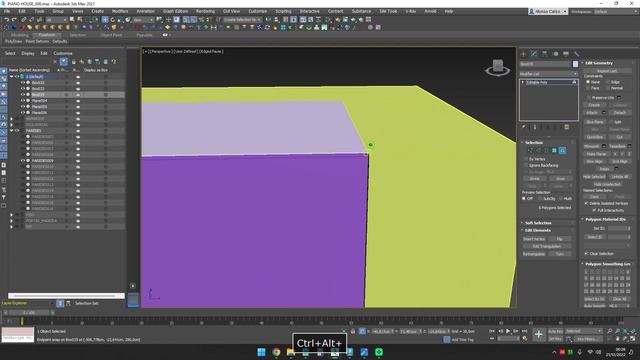Activate the Select and Rotate tool
Viewport: 640px width, 360px height.
(113, 19)
